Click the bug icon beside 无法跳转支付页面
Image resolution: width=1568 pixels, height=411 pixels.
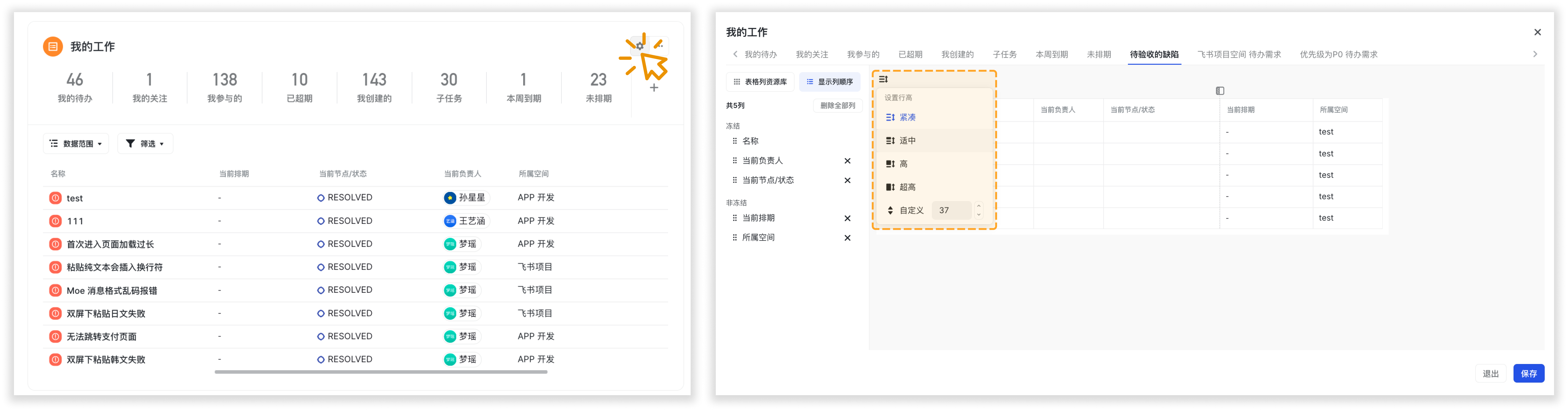55,336
